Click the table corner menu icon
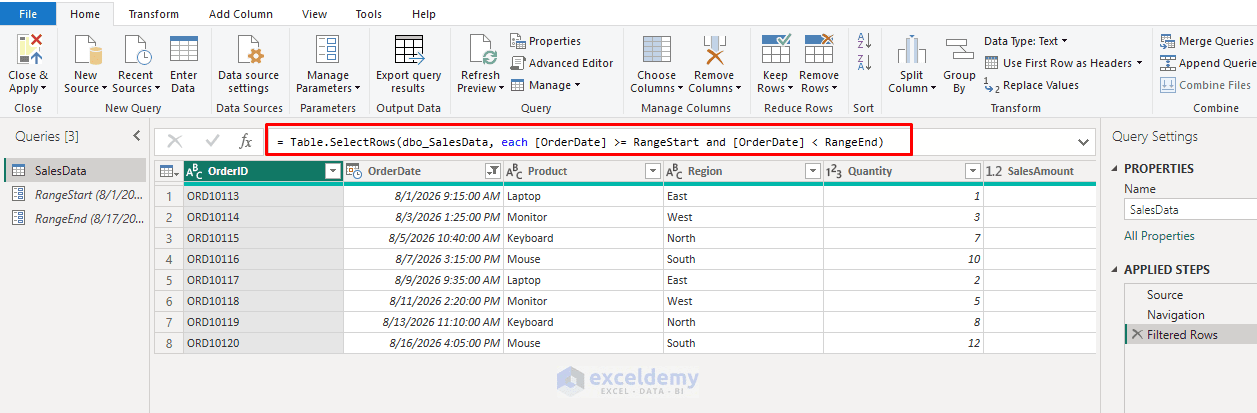 [169, 172]
